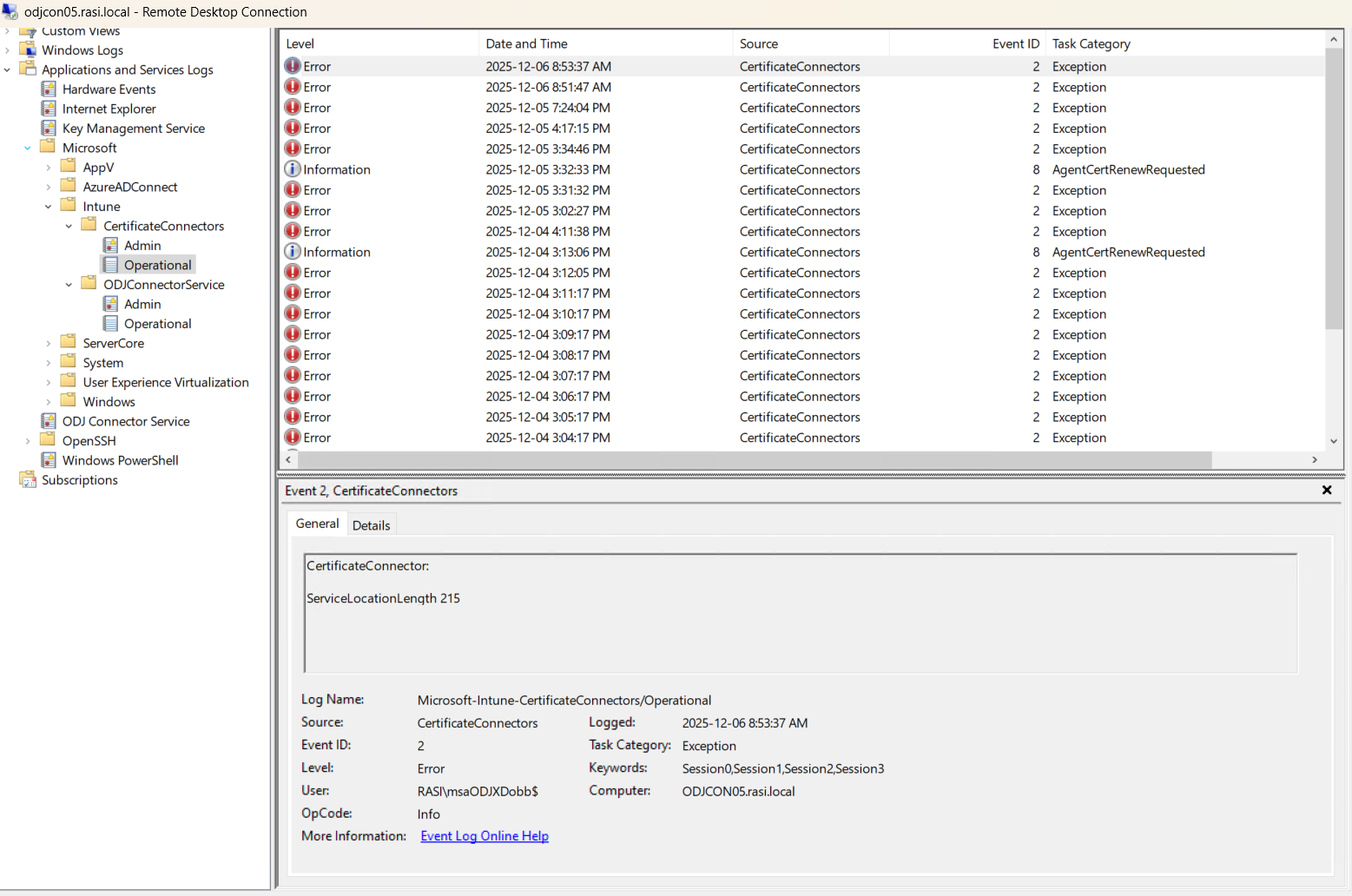Sort by the Event ID column header
This screenshot has height=896, width=1352.
point(967,43)
